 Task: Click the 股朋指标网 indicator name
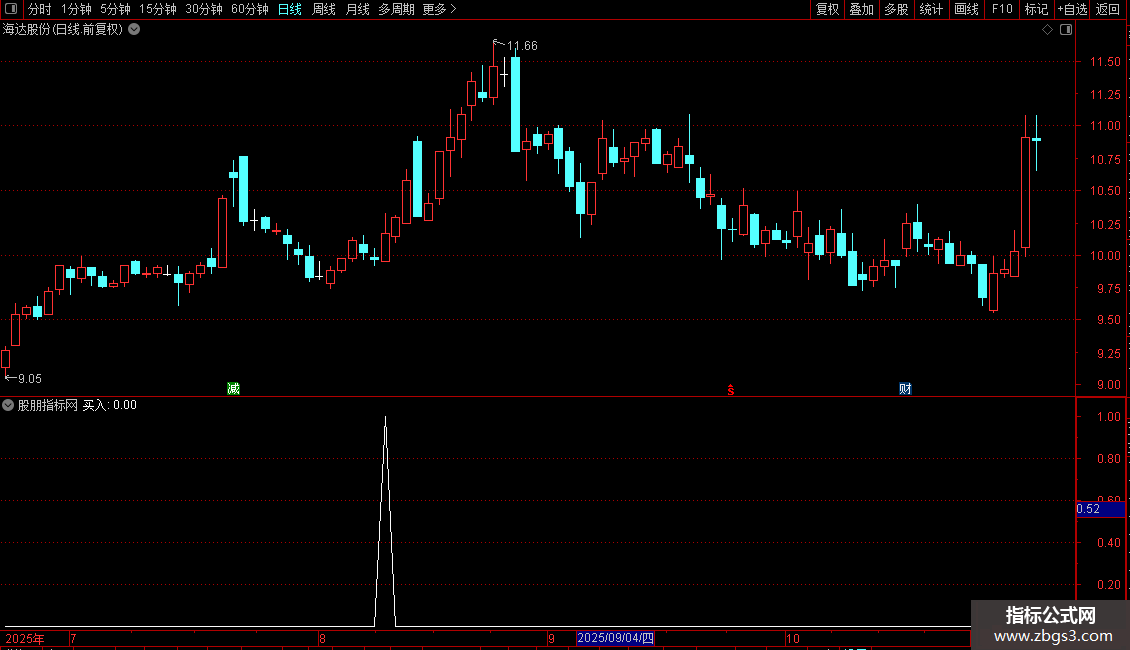pyautogui.click(x=48, y=405)
